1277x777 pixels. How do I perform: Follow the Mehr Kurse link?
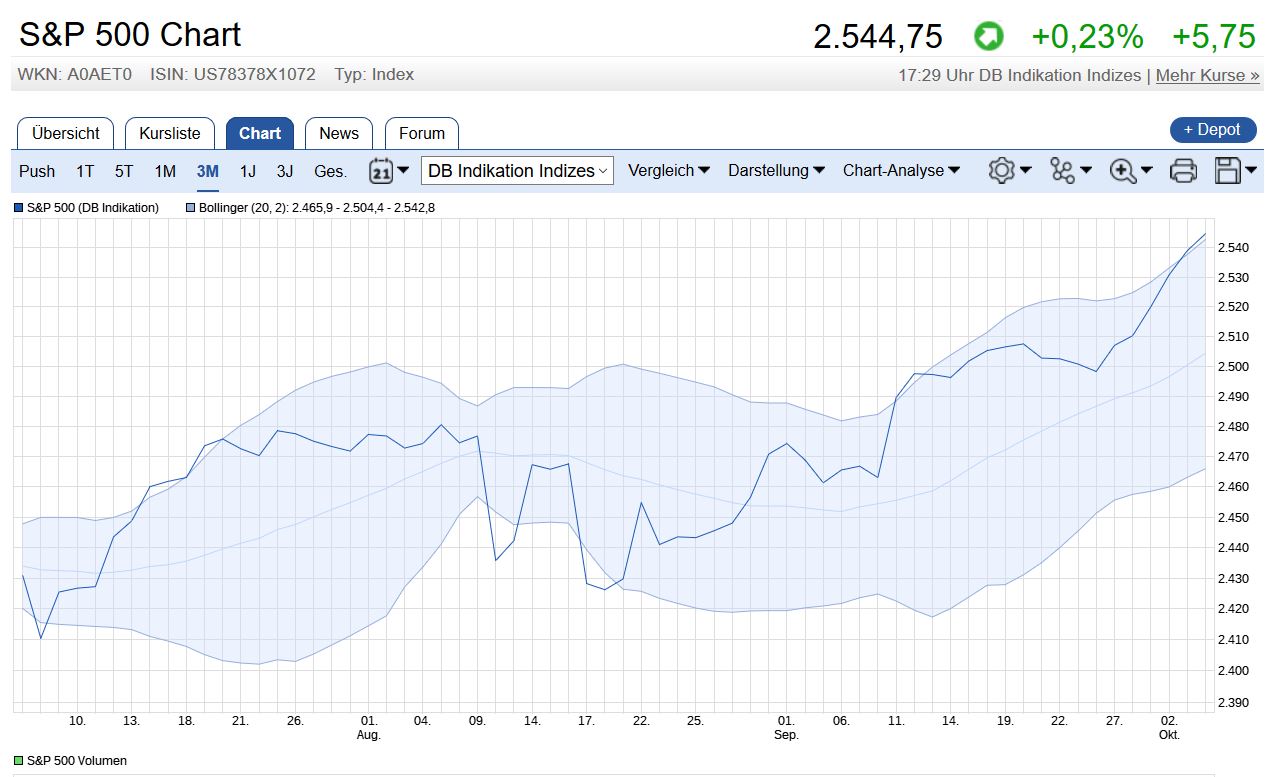pos(1207,75)
